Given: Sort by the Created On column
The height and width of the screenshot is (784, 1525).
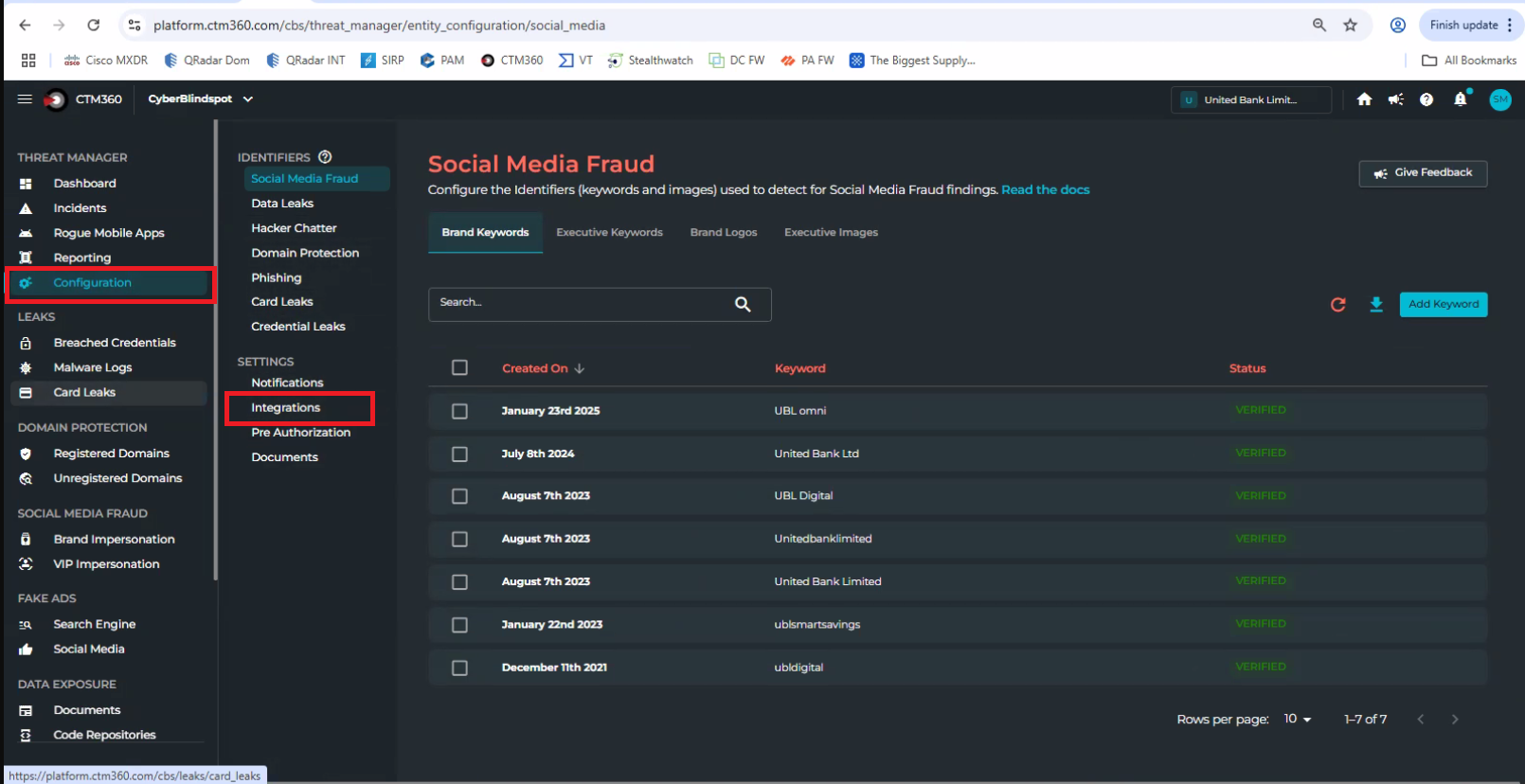Looking at the screenshot, I should (543, 368).
